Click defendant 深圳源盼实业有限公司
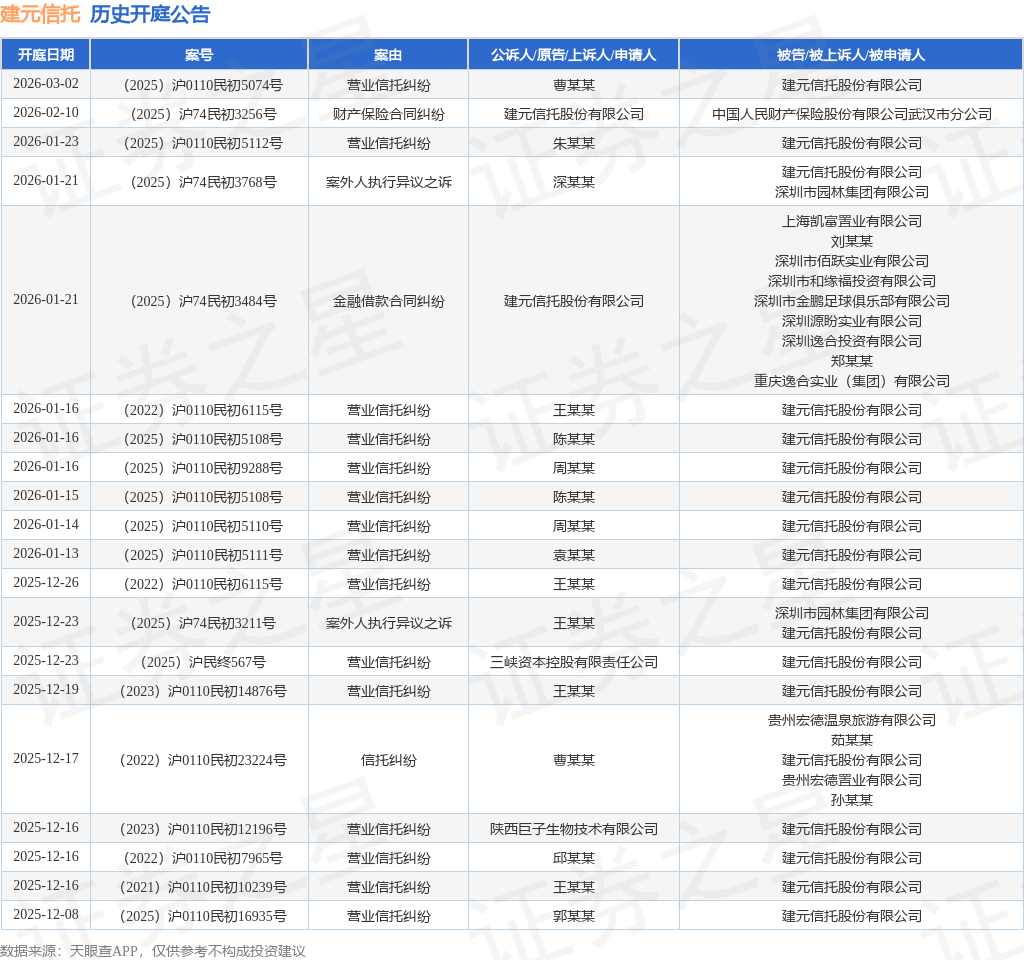Image resolution: width=1024 pixels, height=960 pixels. coord(852,321)
